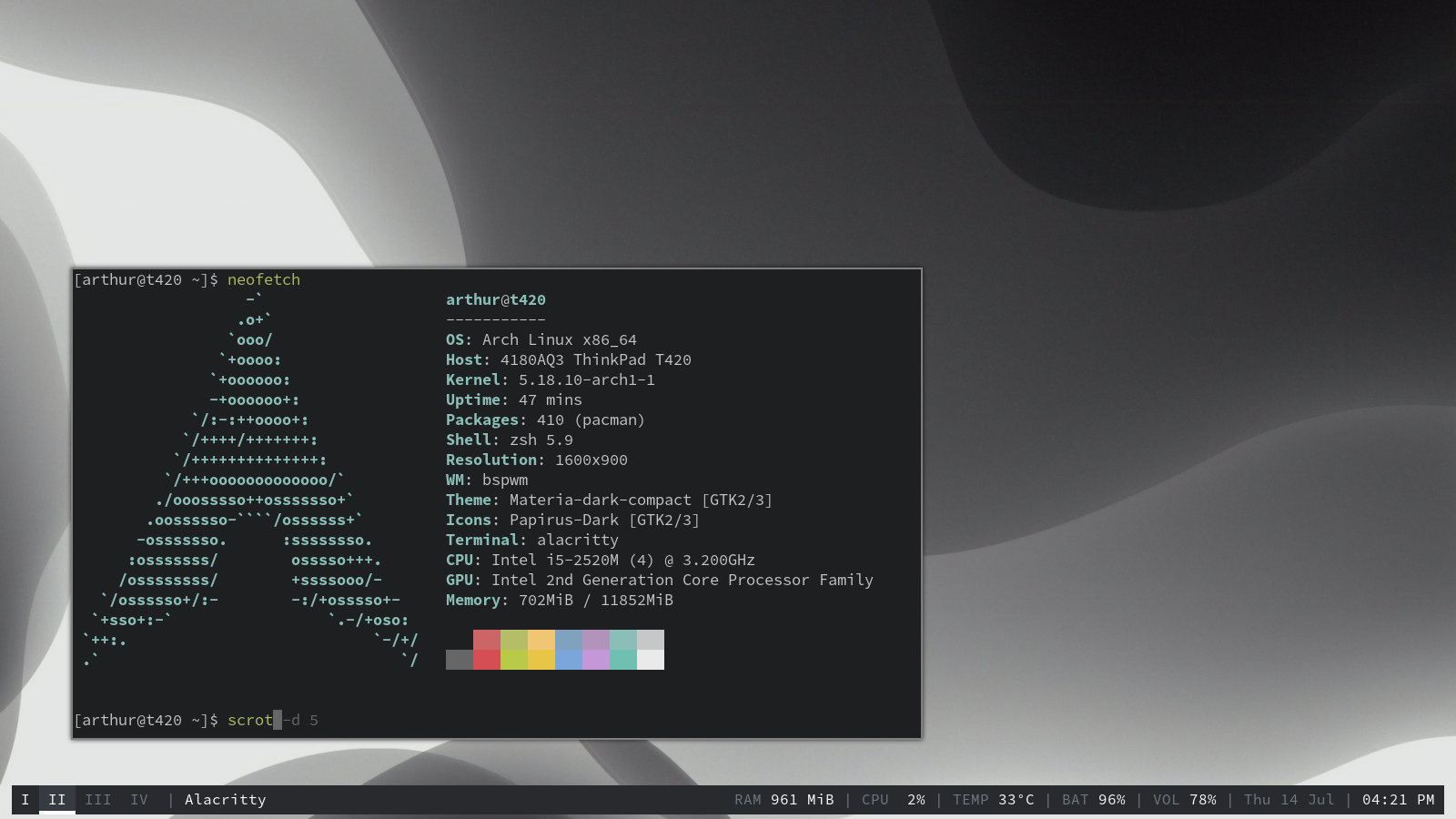
Task: Click the arthur@t420 hostname in neofetch output
Action: click(495, 299)
